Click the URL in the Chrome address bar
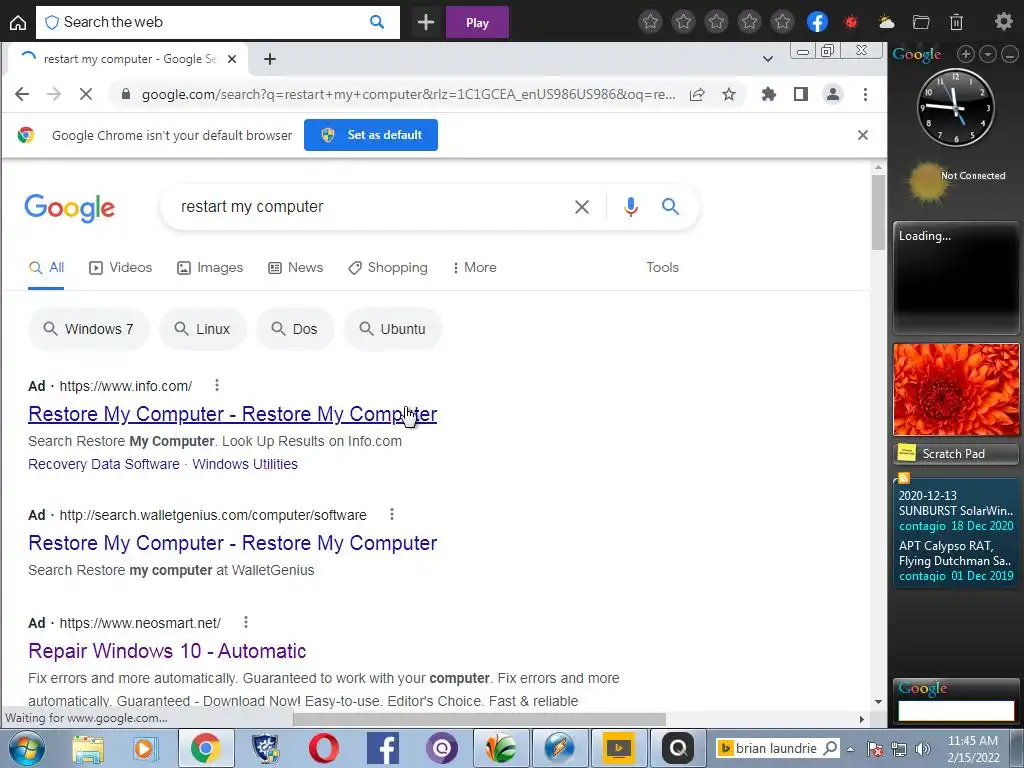 click(408, 94)
